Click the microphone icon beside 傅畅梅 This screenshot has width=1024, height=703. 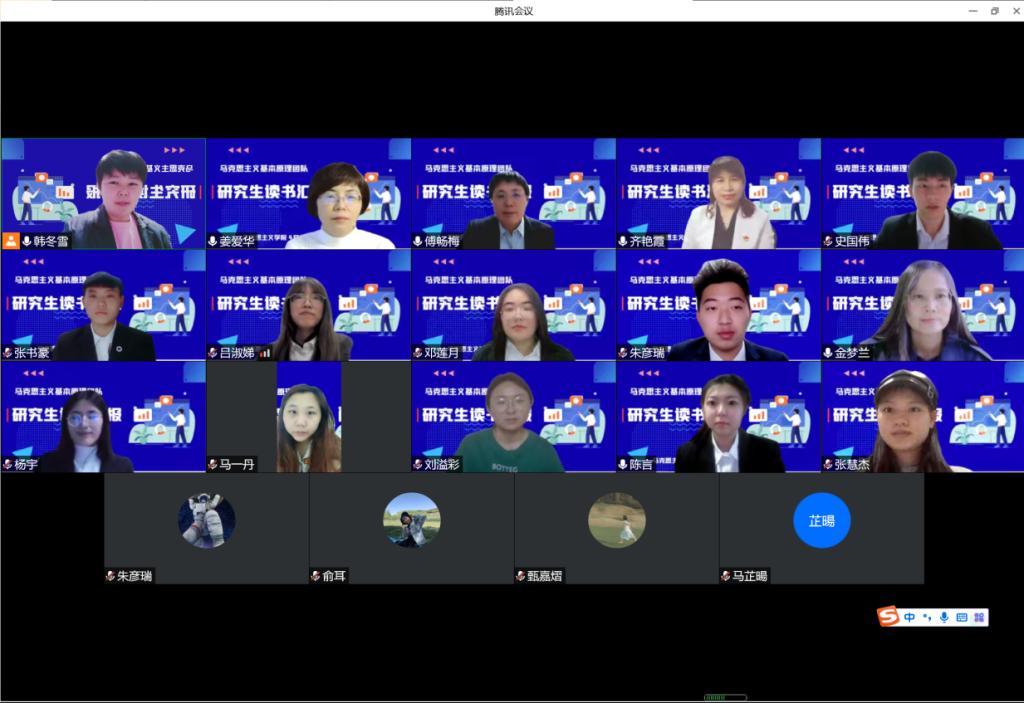coord(418,241)
